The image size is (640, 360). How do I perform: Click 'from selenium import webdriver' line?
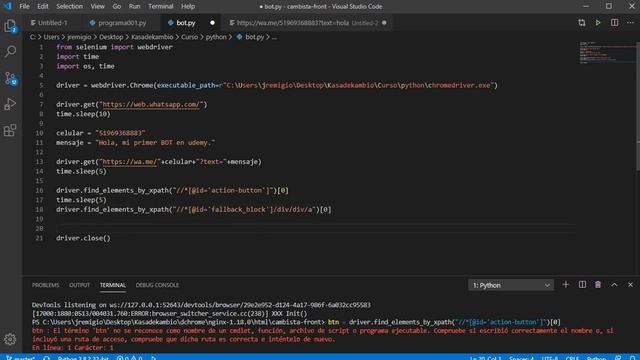(114, 47)
